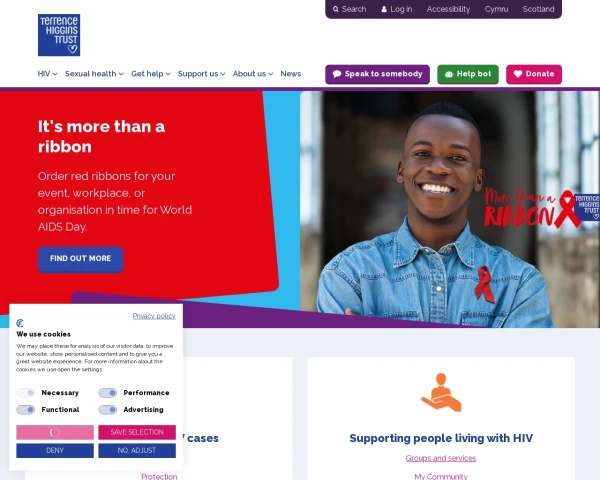Click the cookie banner logo icon
600x480 pixels.
click(x=20, y=323)
